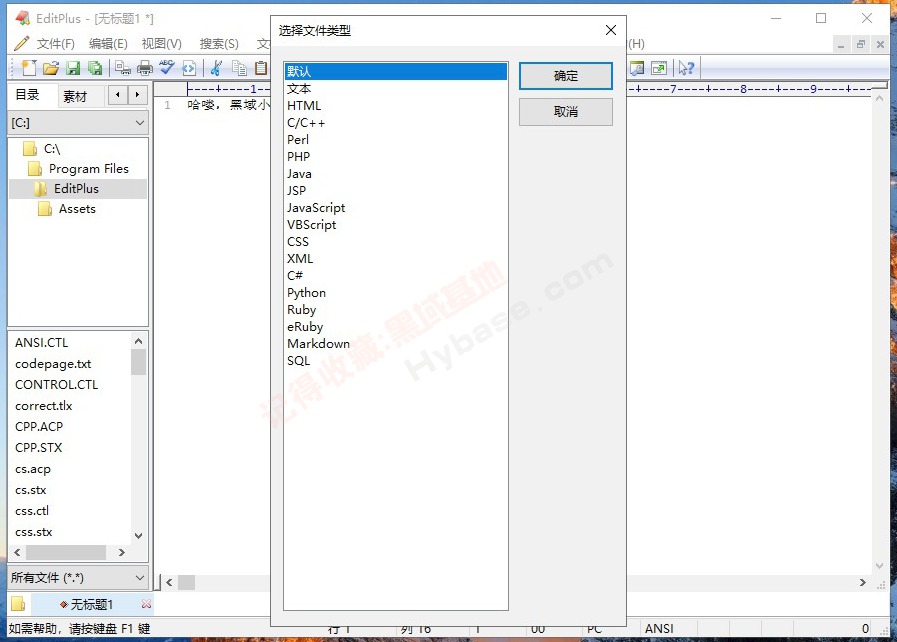Viewport: 897px width, 642px height.
Task: Select HTML in file type list
Action: [x=395, y=105]
